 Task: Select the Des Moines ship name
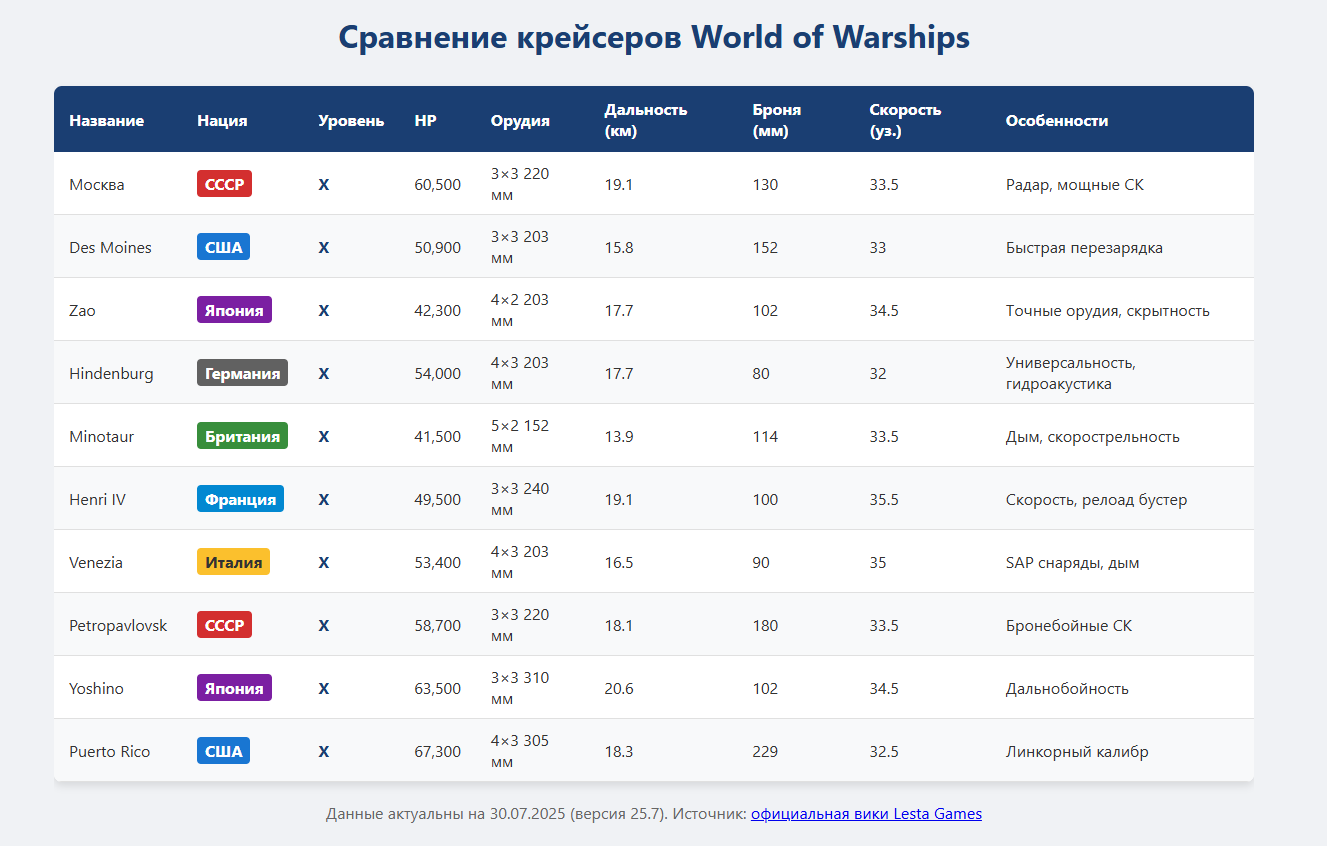click(110, 247)
